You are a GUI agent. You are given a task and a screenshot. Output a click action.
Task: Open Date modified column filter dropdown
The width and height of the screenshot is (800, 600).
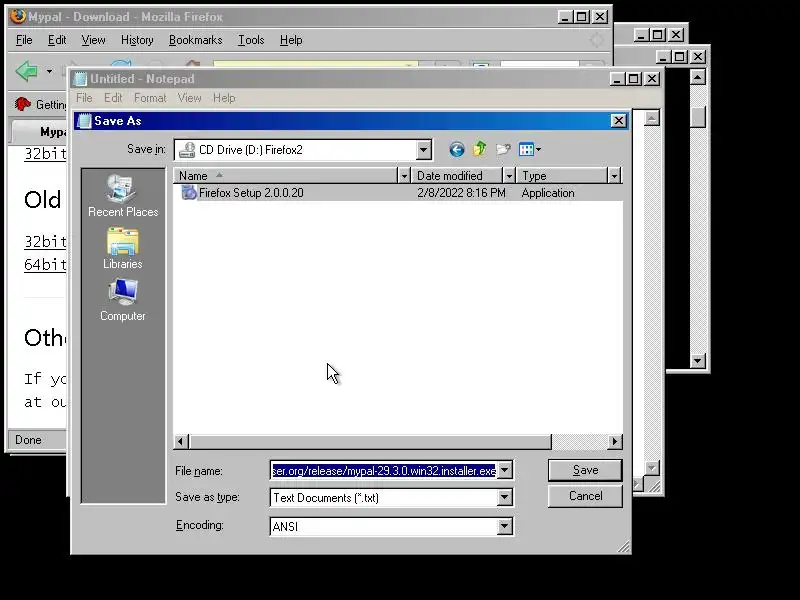509,176
